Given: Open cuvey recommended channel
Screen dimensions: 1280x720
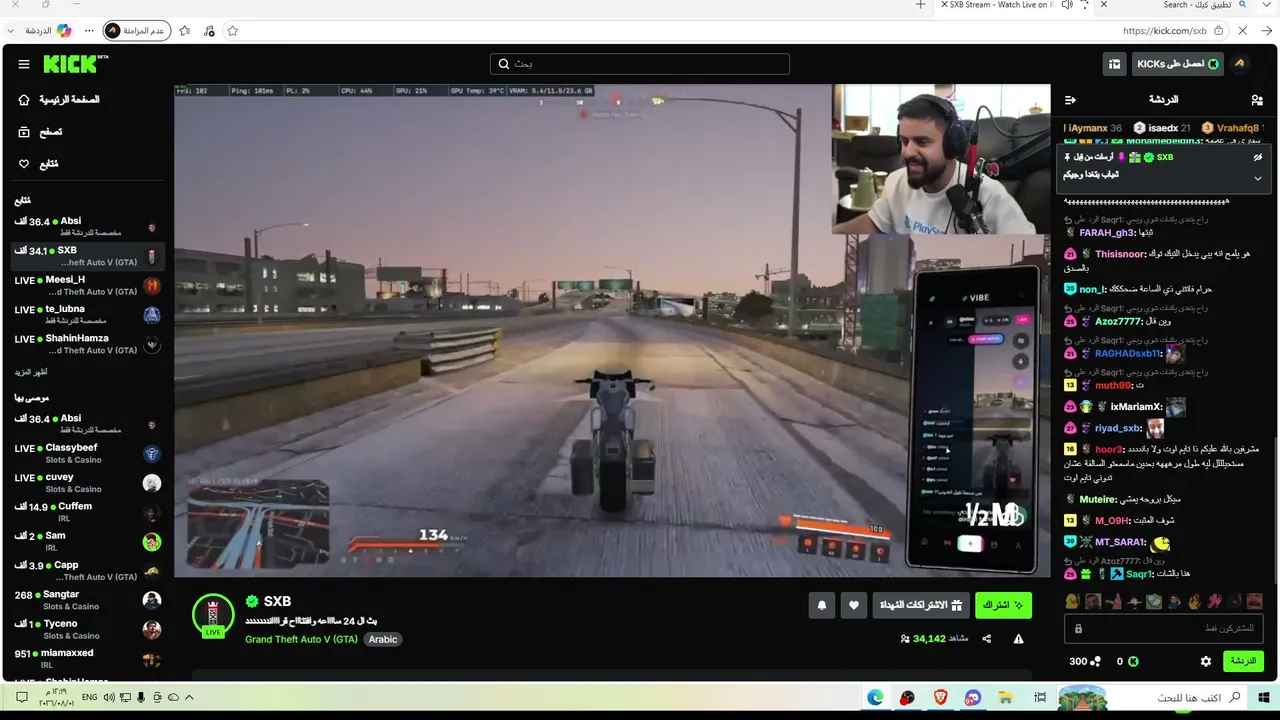Looking at the screenshot, I should 87,483.
